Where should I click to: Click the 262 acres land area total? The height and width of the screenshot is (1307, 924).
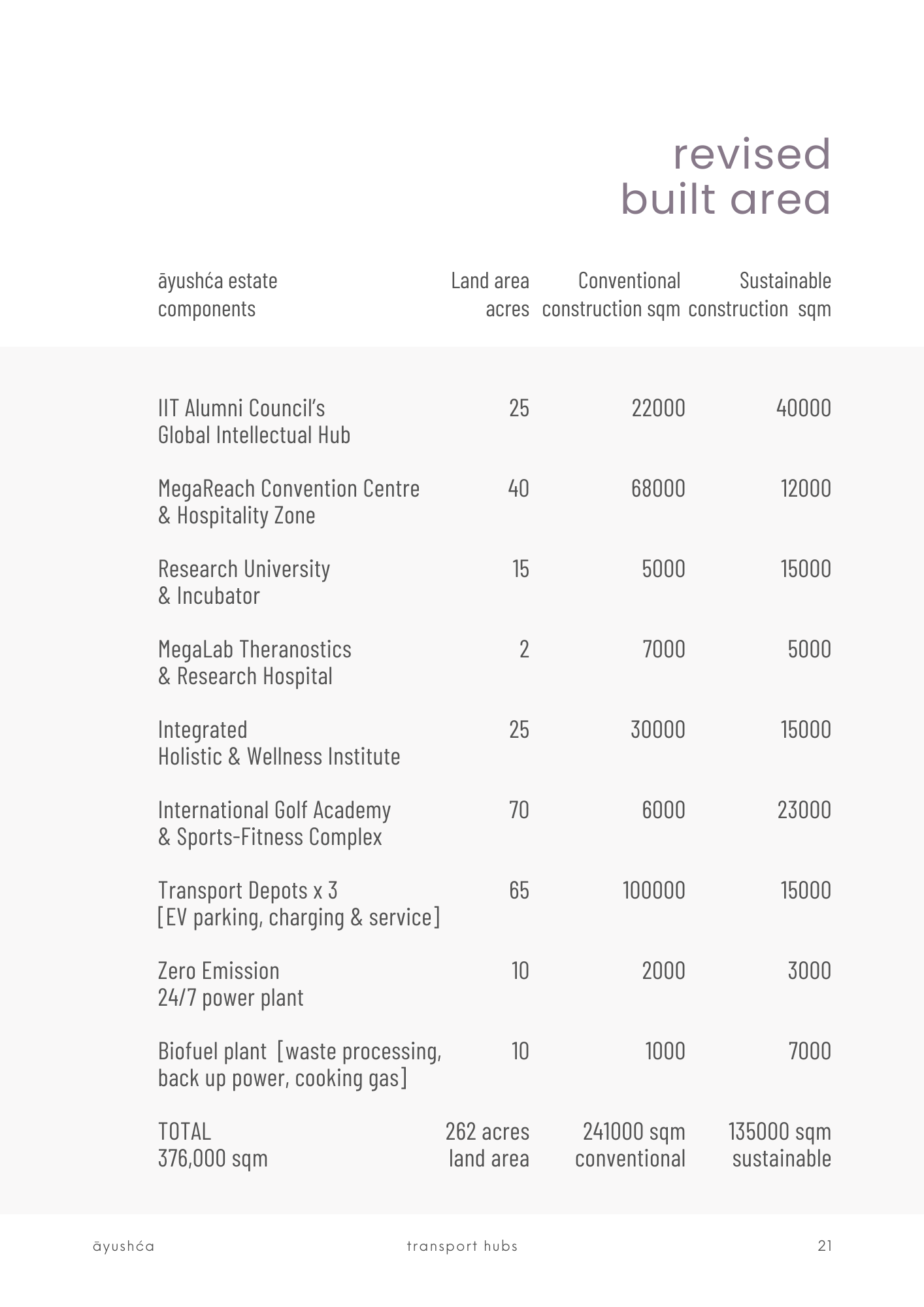(487, 1145)
